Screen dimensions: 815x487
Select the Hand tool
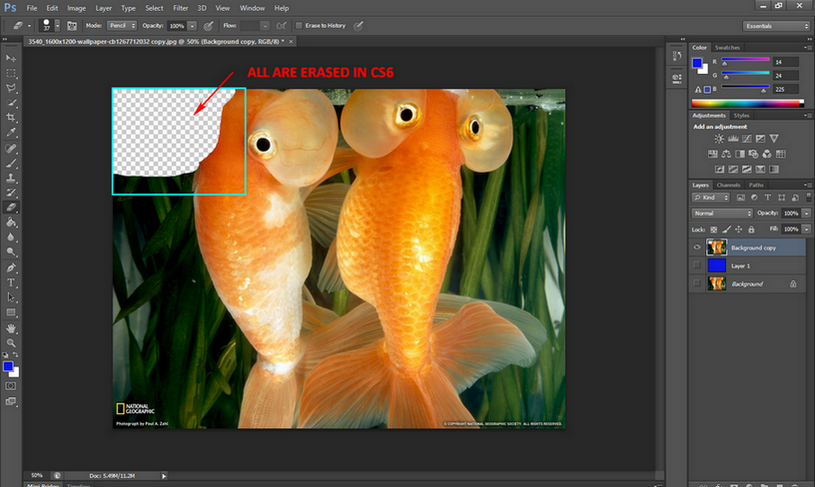tap(11, 328)
